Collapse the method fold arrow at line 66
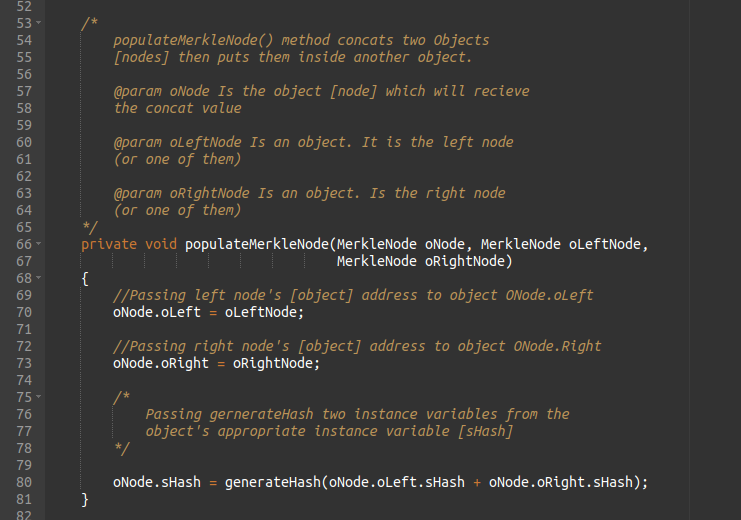The image size is (741, 520). pyautogui.click(x=38, y=243)
